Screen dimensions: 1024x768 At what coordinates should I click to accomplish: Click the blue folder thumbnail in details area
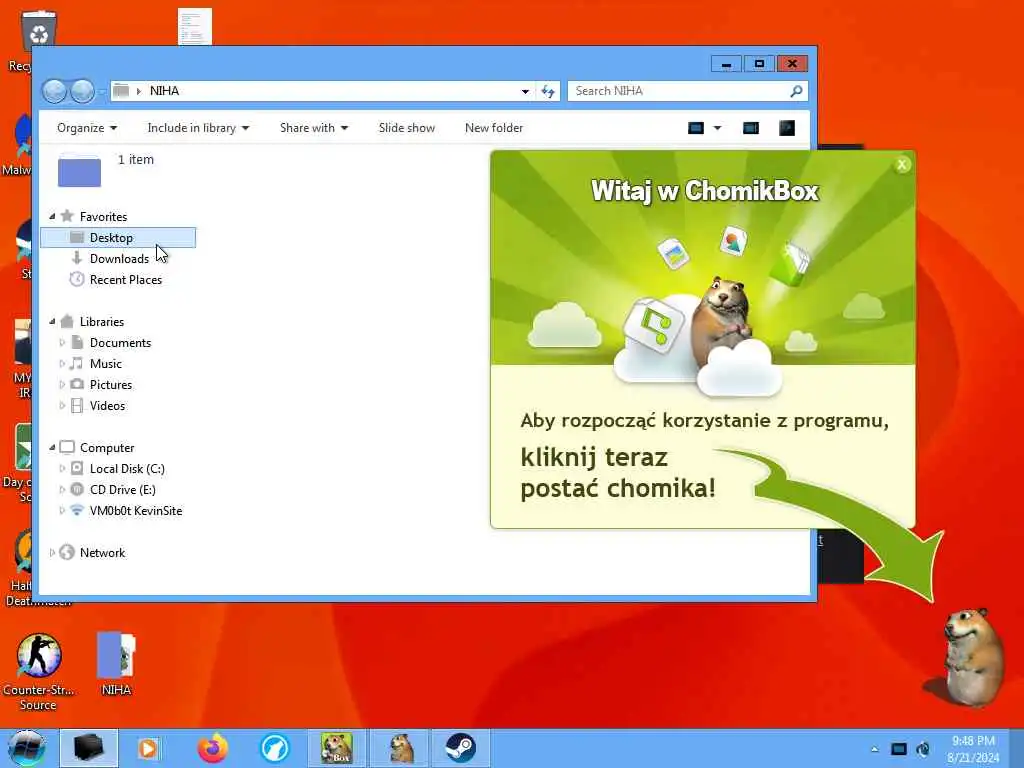(80, 171)
